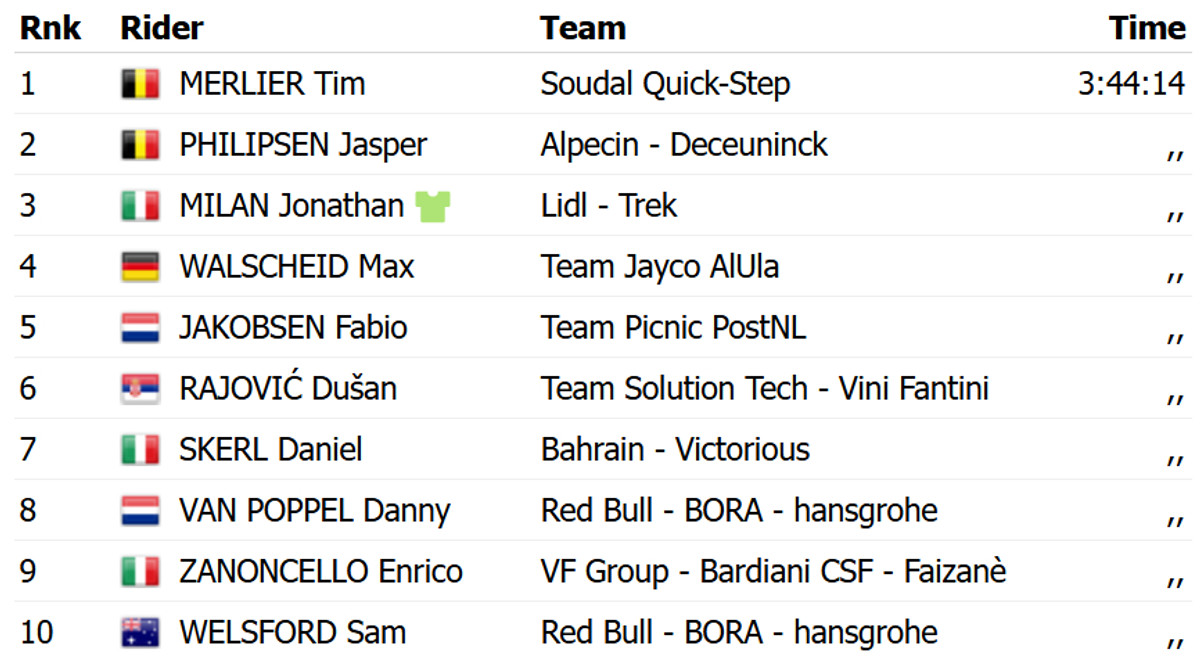The height and width of the screenshot is (661, 1200).
Task: Open the Soudal Quick-Step team page
Action: 665,84
